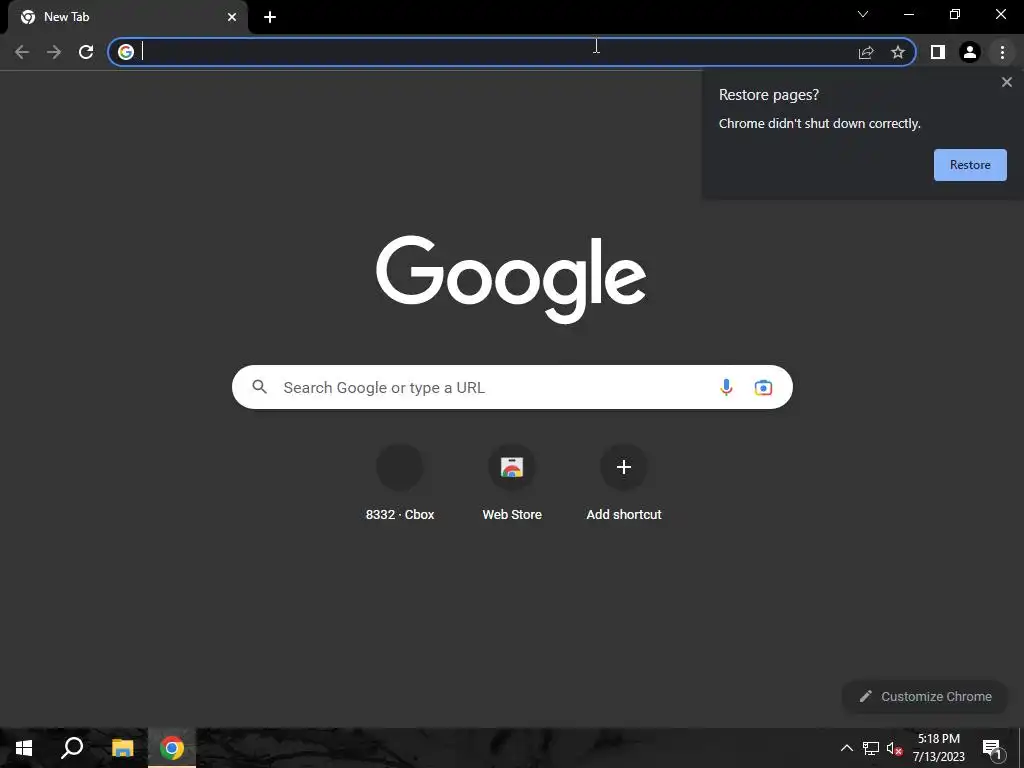Open the notification center icon

(992, 748)
